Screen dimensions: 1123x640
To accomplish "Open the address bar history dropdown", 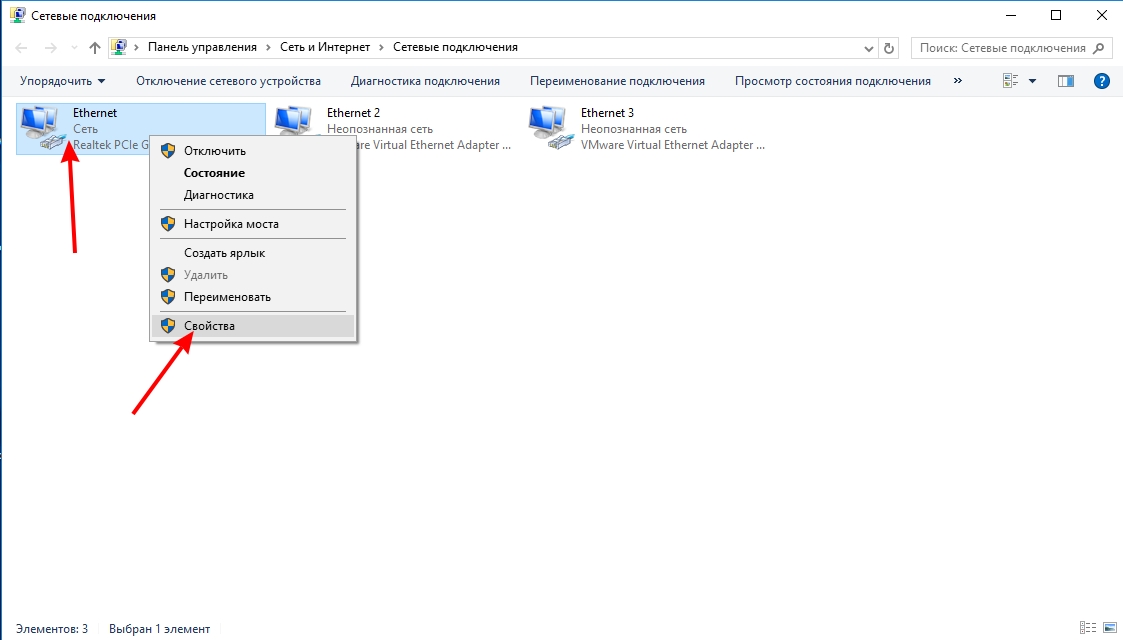I will click(x=868, y=47).
